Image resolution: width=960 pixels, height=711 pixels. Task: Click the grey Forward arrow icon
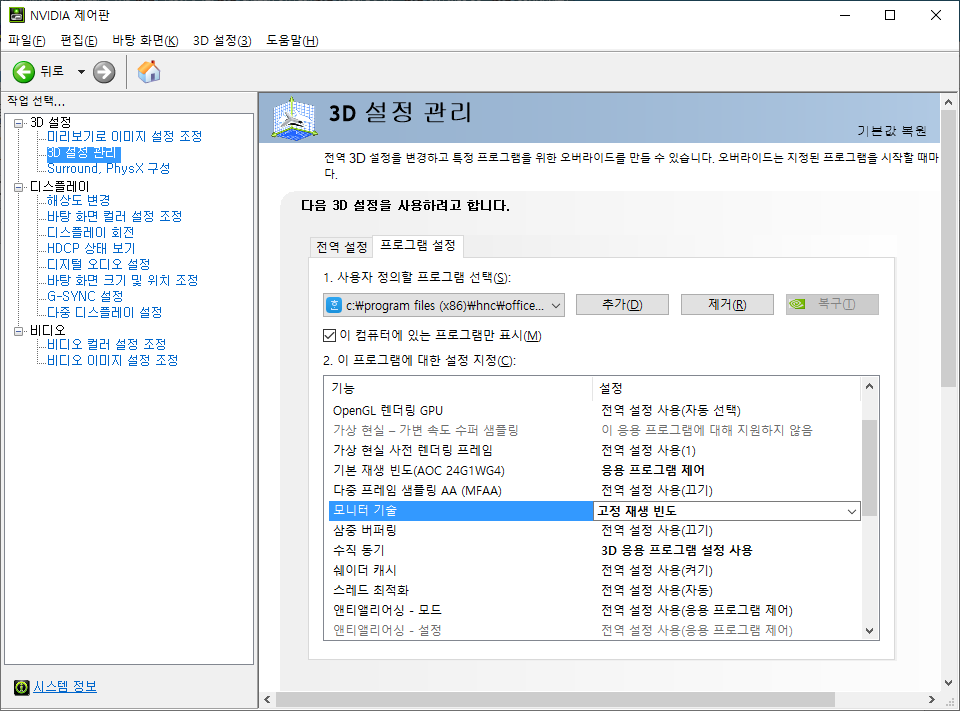[x=104, y=72]
